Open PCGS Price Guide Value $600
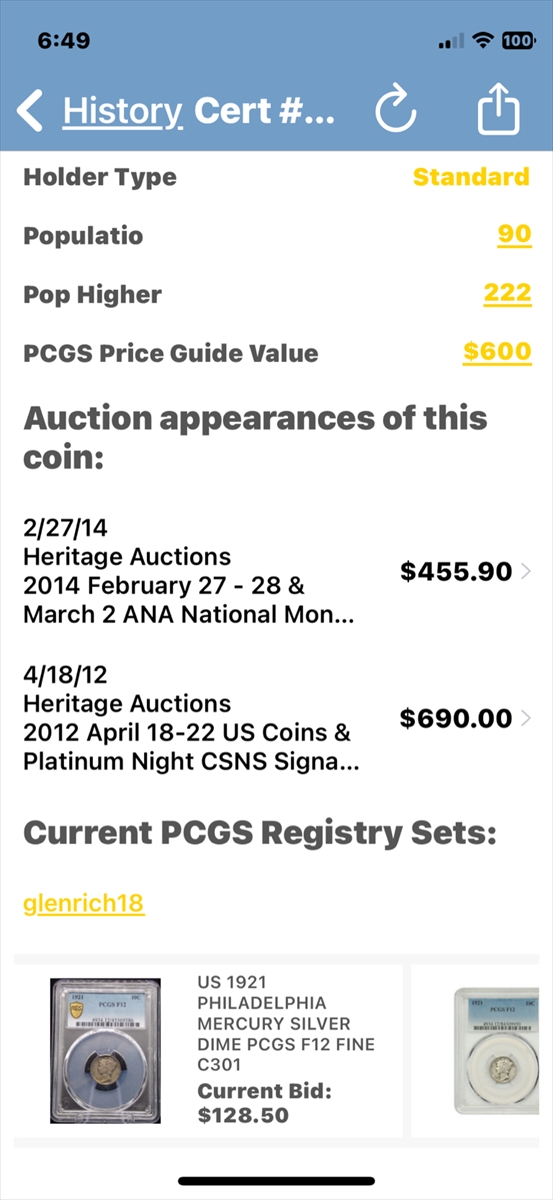Viewport: 553px width, 1200px height. pyautogui.click(x=497, y=352)
